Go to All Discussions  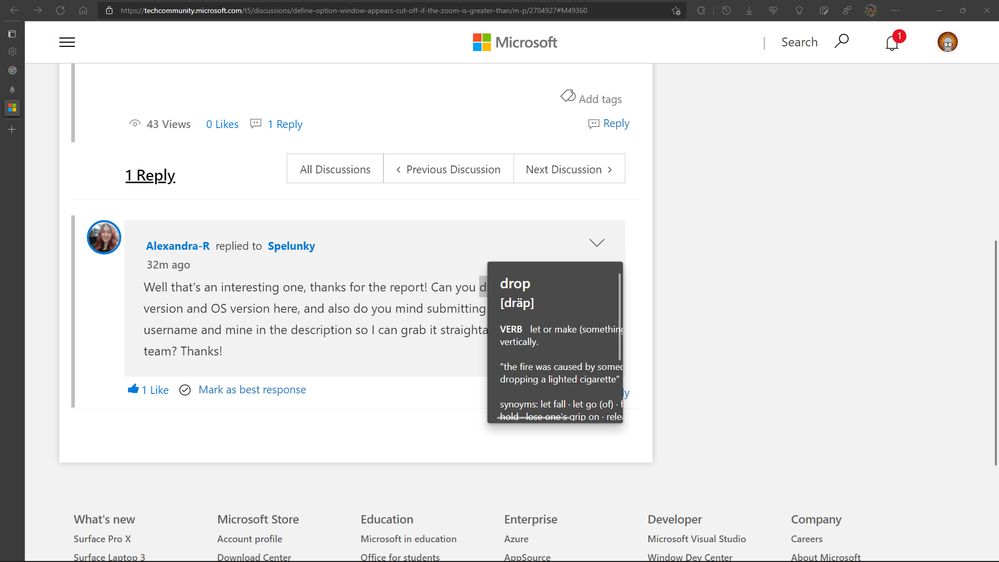click(x=335, y=169)
